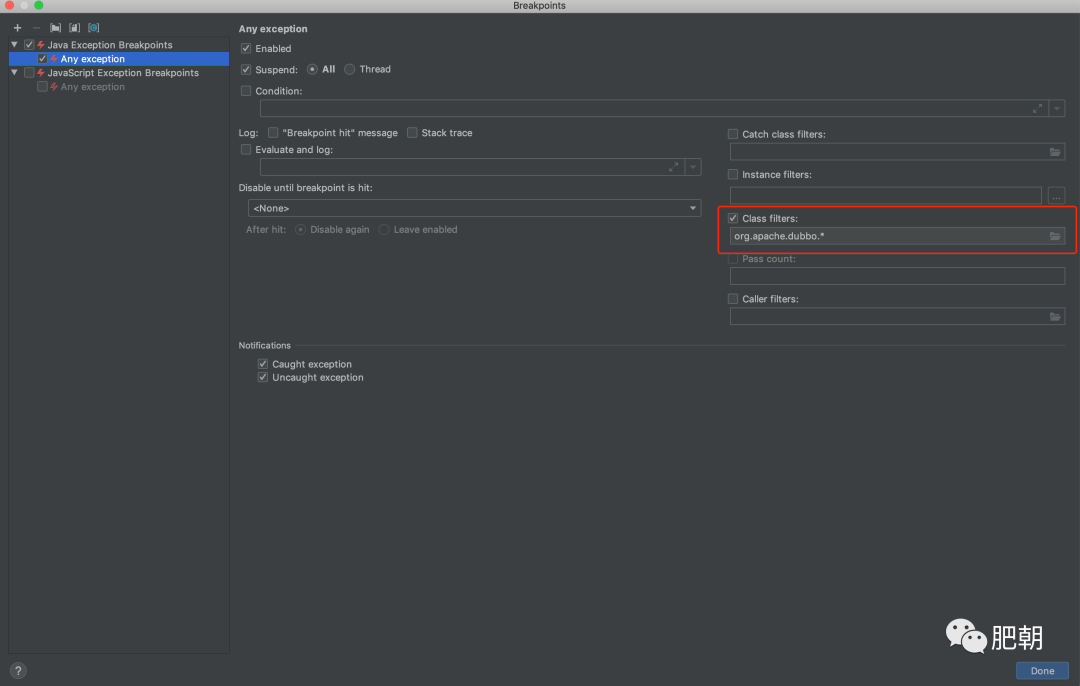This screenshot has height=686, width=1080.
Task: Uncheck Java Exception Breakpoints group checkbox
Action: 29,45
